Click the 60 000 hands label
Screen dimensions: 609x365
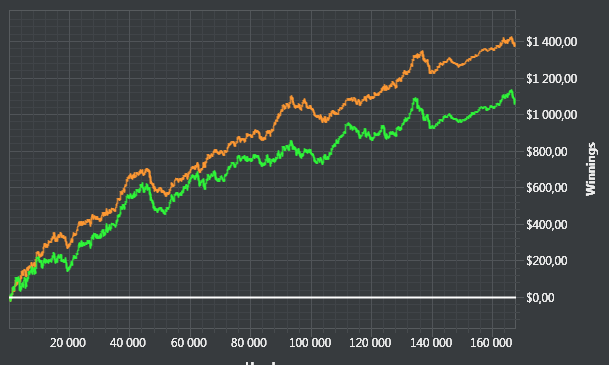click(188, 343)
